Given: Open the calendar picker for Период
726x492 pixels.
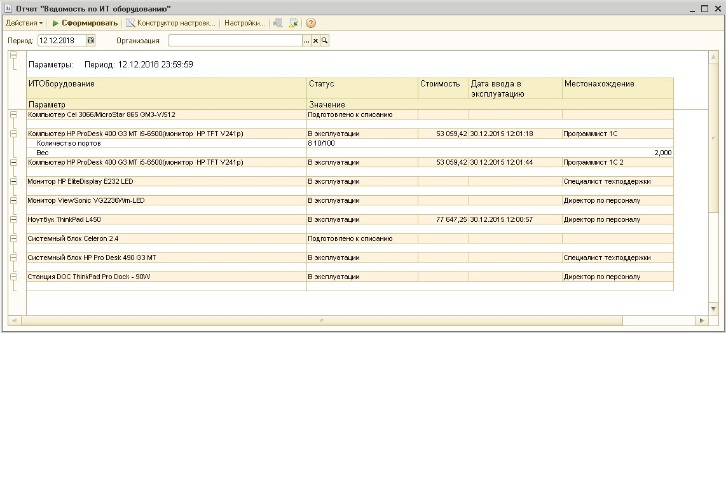Looking at the screenshot, I should pos(91,41).
